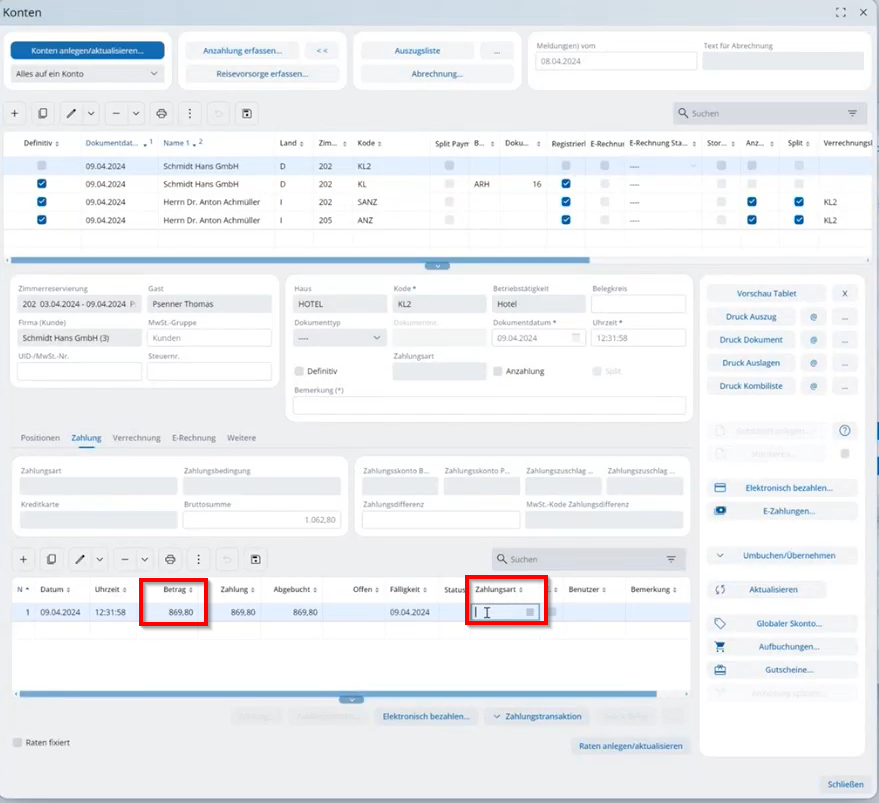
Task: Click the Abrechnung button
Action: pos(437,73)
